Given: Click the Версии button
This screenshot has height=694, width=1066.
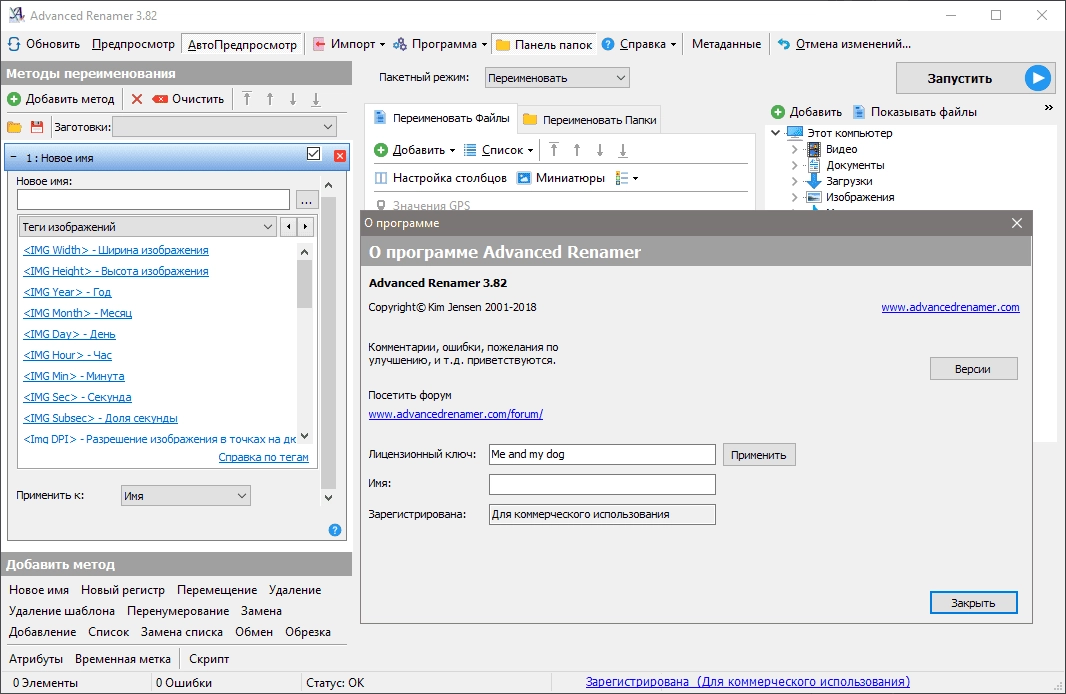Looking at the screenshot, I should 974,369.
